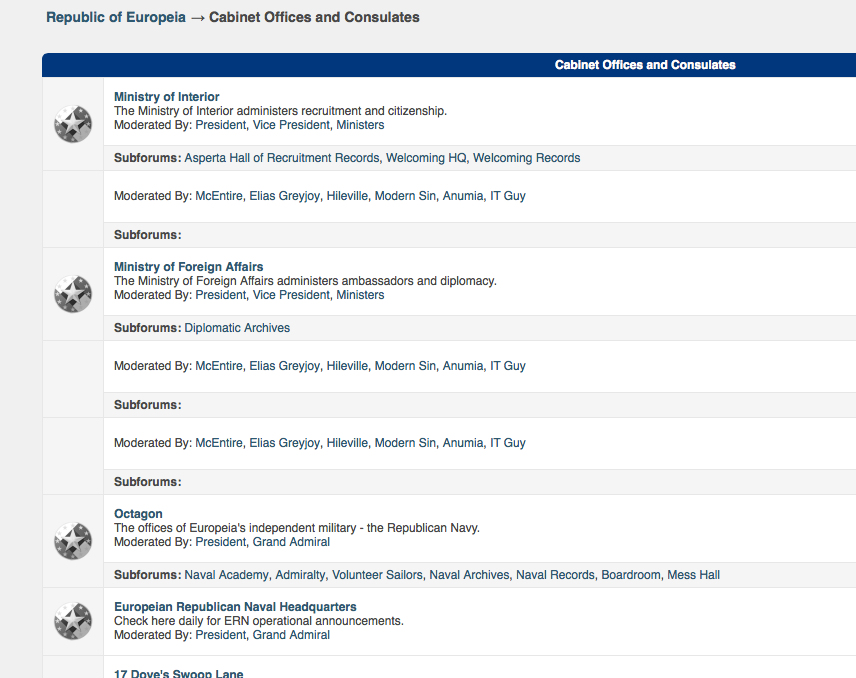Click the Ministry of Foreign Affairs status icon

pyautogui.click(x=73, y=295)
